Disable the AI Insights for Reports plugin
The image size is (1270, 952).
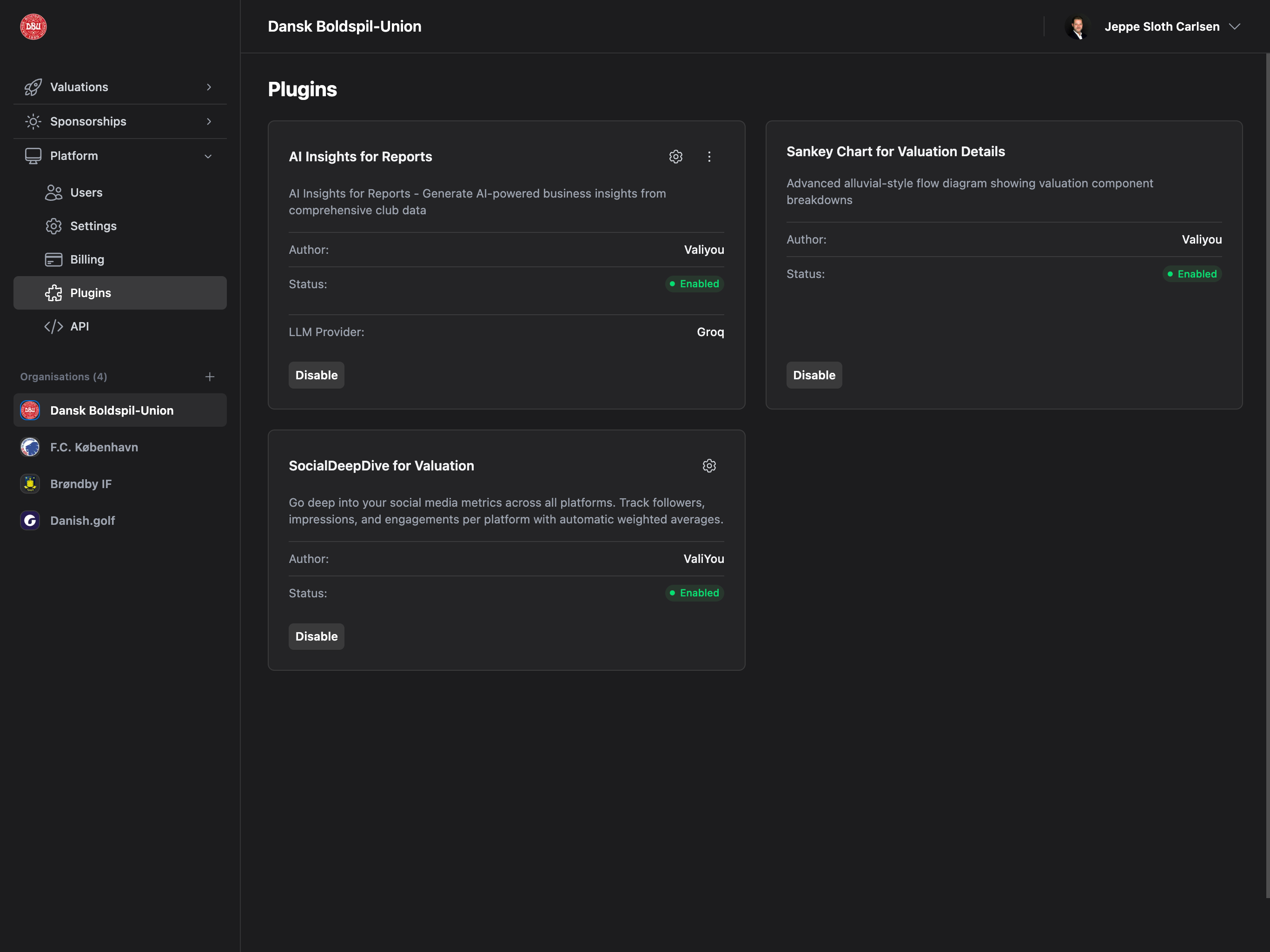click(317, 375)
